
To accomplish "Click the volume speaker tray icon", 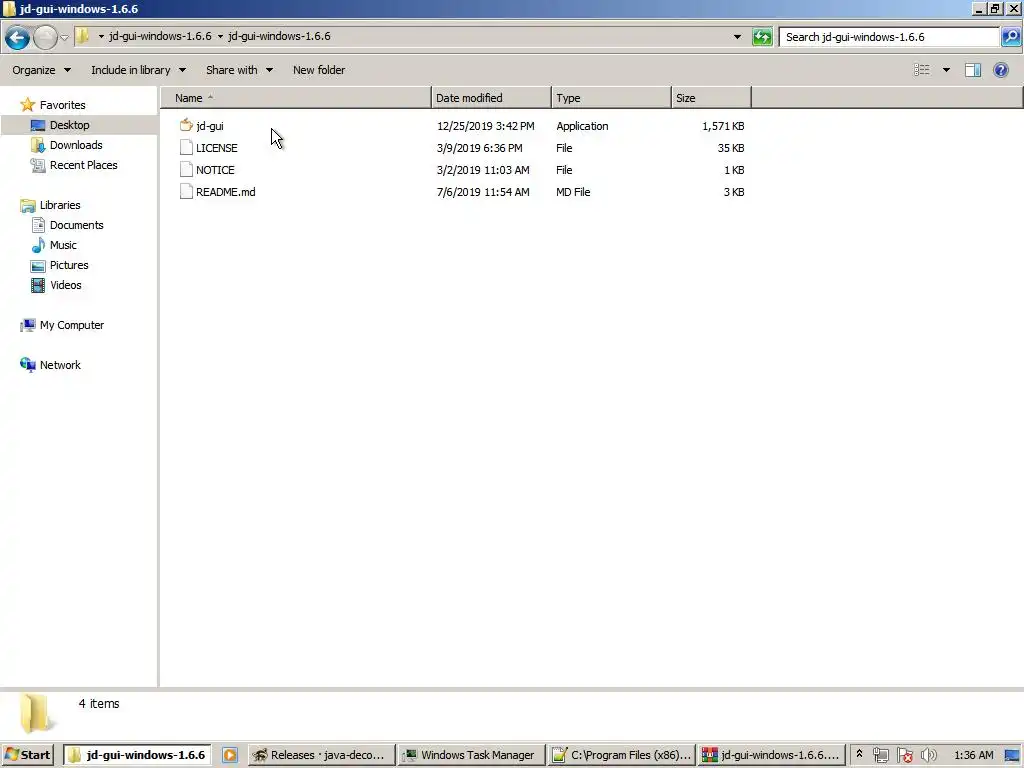I will (928, 756).
